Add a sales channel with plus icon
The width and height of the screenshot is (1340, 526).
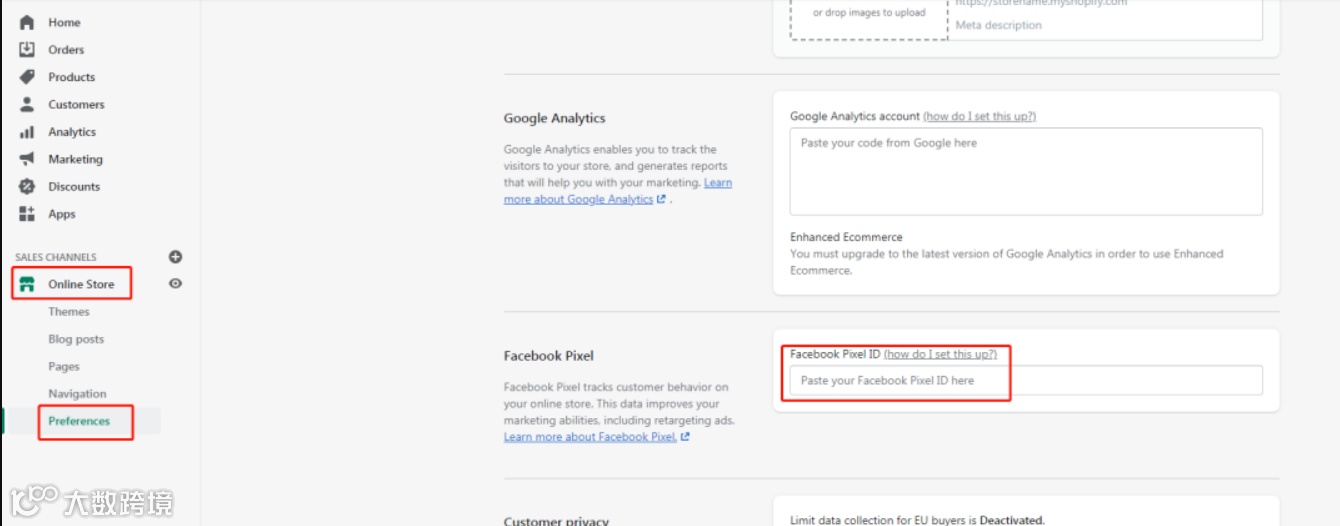click(x=176, y=257)
